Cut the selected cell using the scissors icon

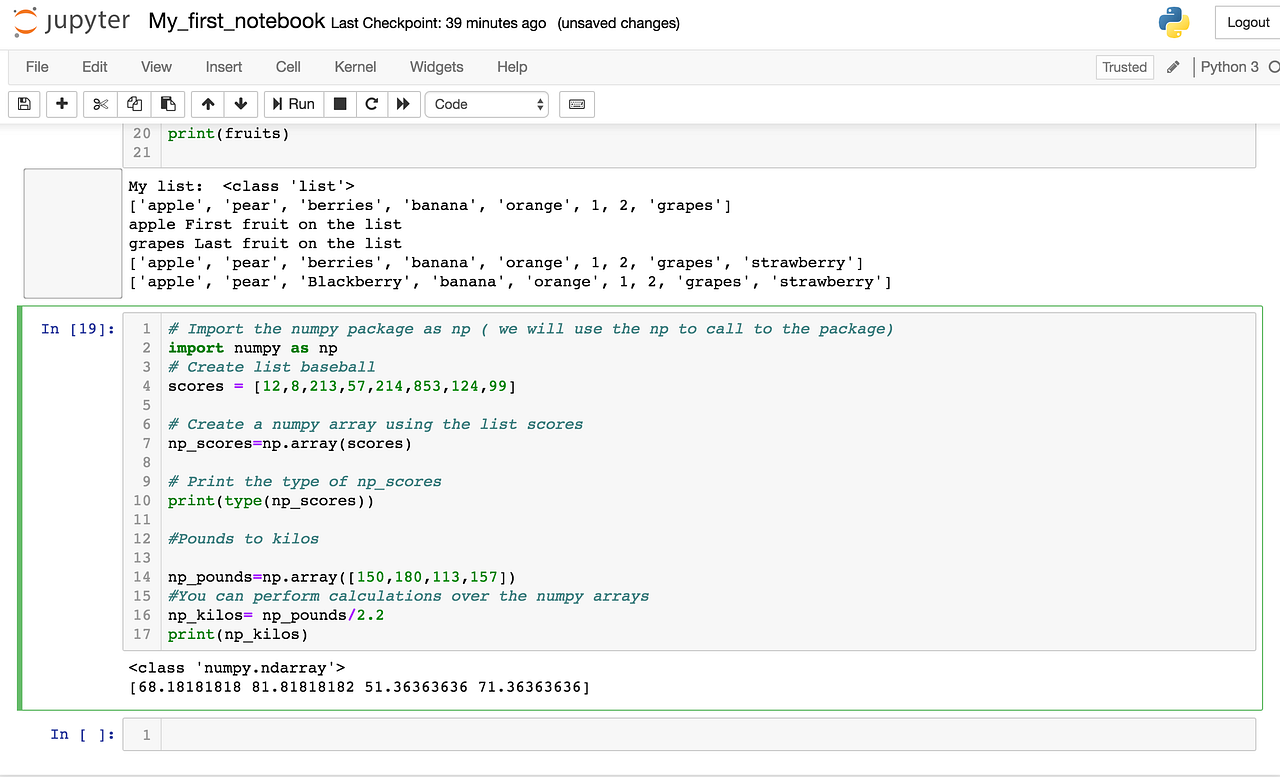point(98,104)
